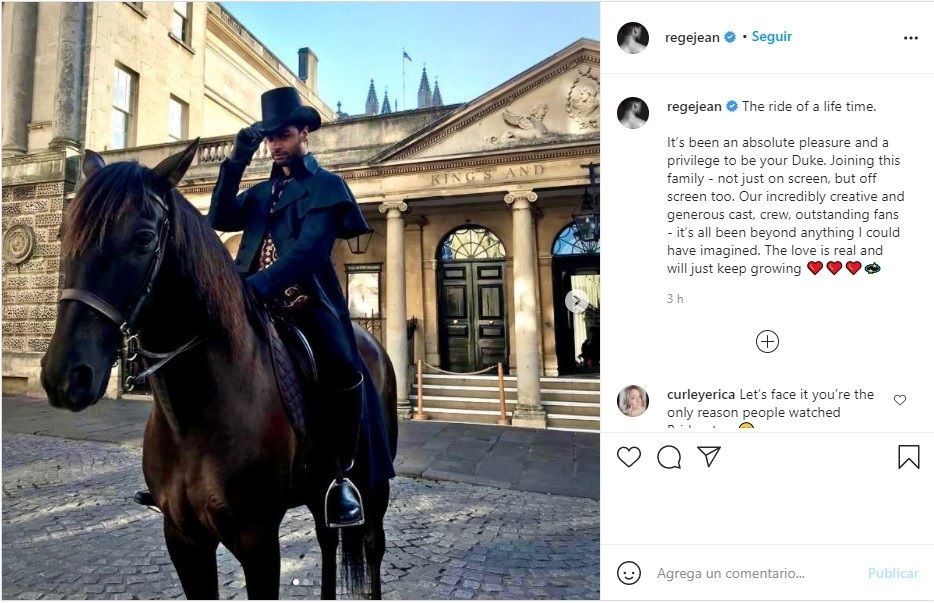Open the emoji picker smiley icon
This screenshot has width=934, height=603.
[x=628, y=573]
